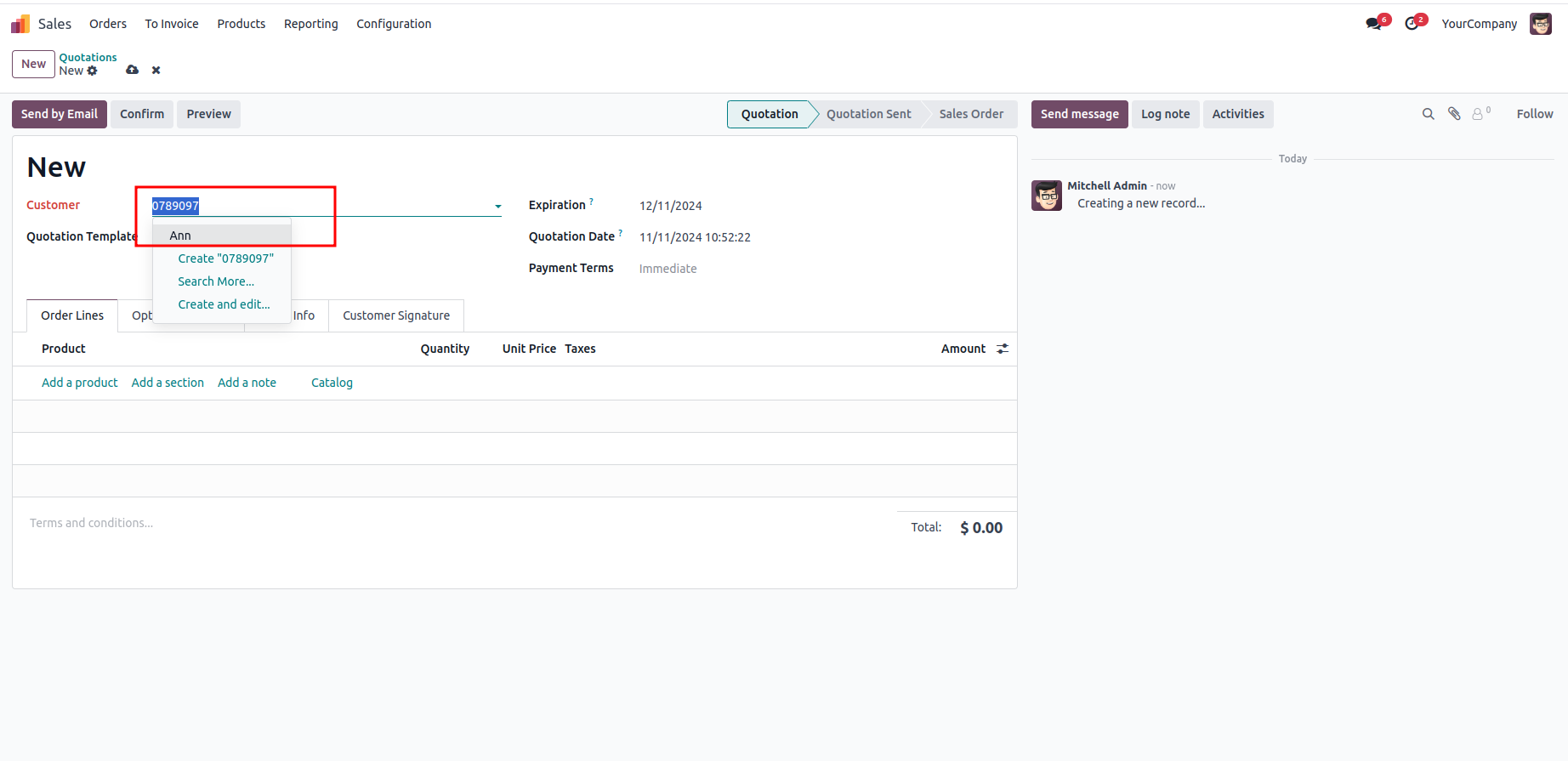
Task: Open the YourCompany company switcher
Action: 1479,24
